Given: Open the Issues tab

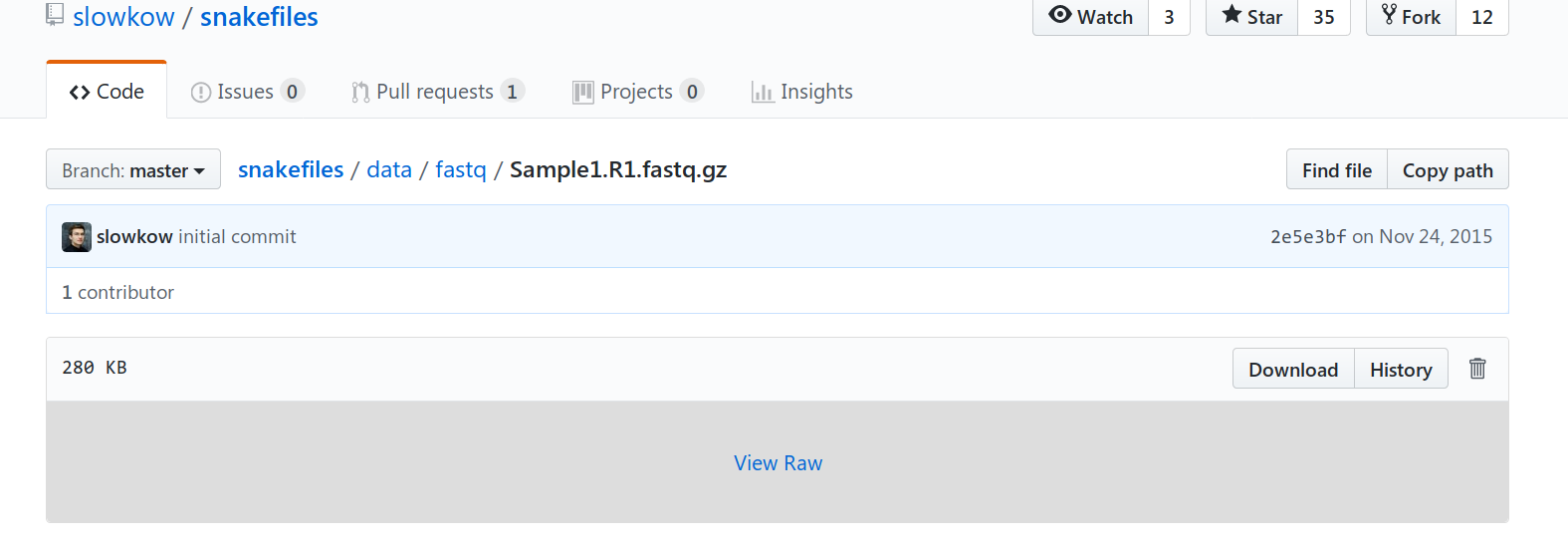Looking at the screenshot, I should click(247, 92).
